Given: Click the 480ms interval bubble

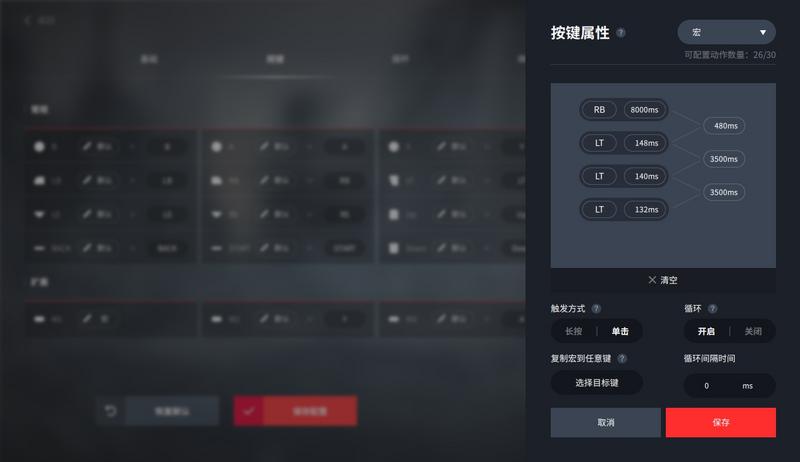Looking at the screenshot, I should pyautogui.click(x=724, y=125).
